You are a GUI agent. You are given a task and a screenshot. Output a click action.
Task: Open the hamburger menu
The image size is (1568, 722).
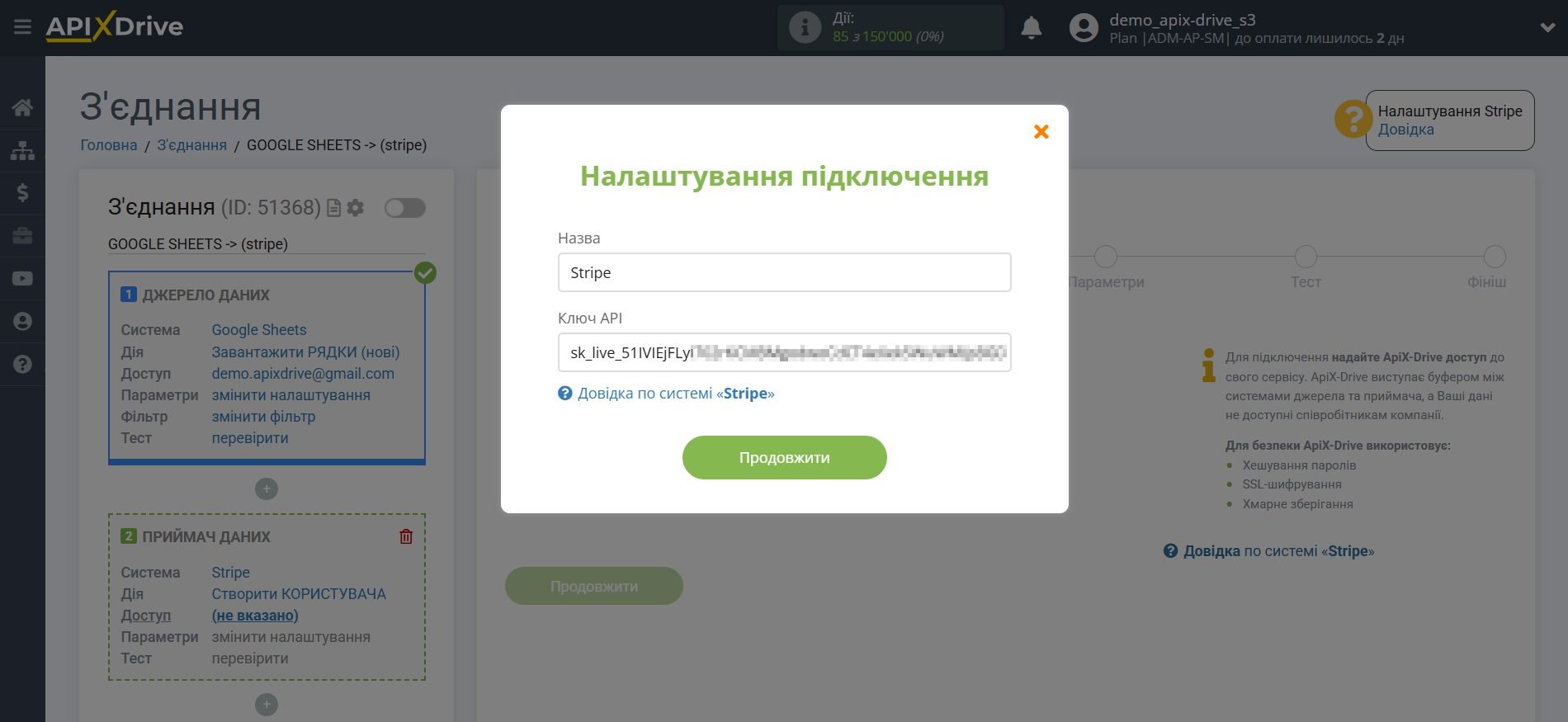pos(22,27)
